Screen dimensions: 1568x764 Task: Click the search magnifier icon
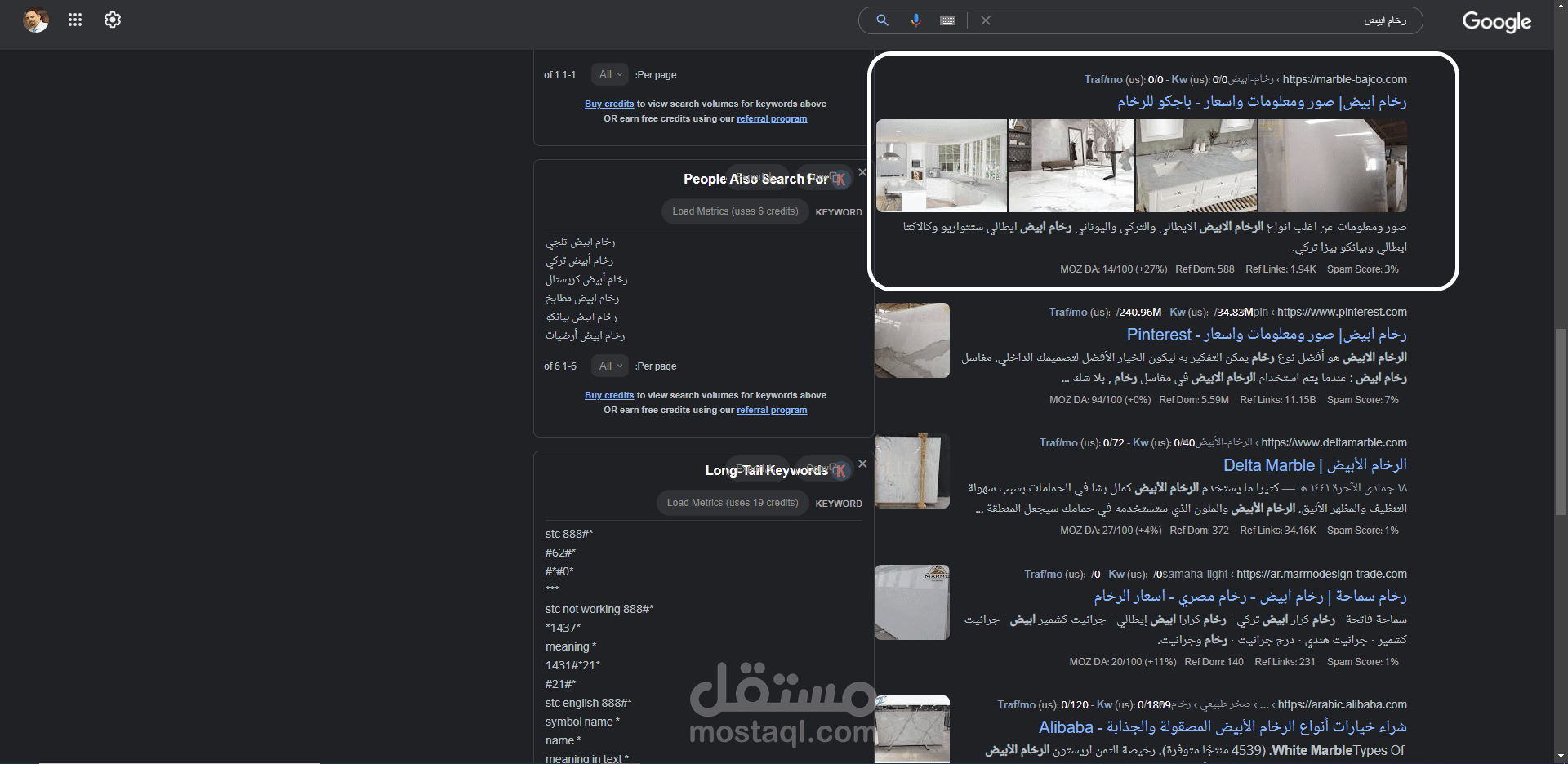pos(882,20)
